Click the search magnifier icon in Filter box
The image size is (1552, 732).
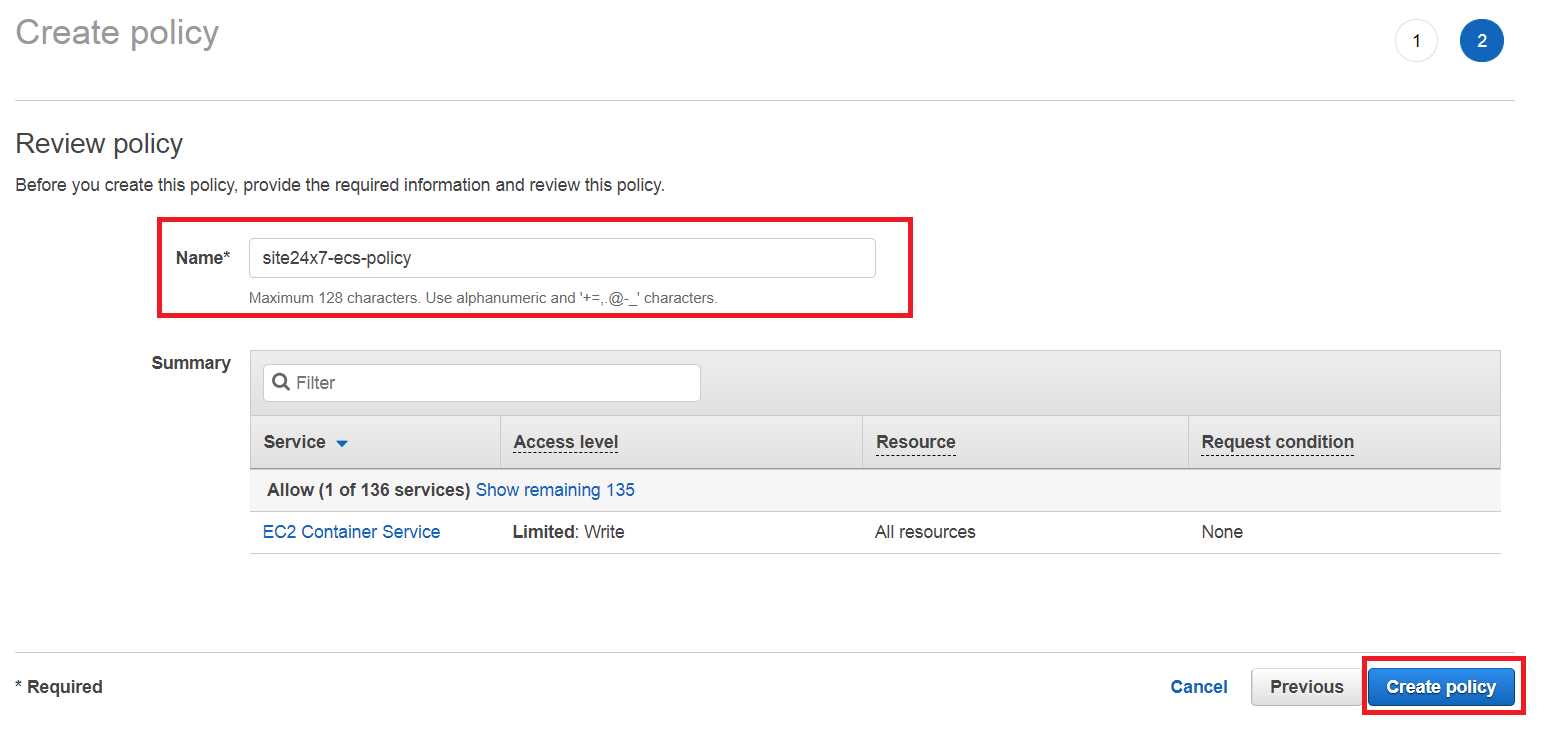279,382
